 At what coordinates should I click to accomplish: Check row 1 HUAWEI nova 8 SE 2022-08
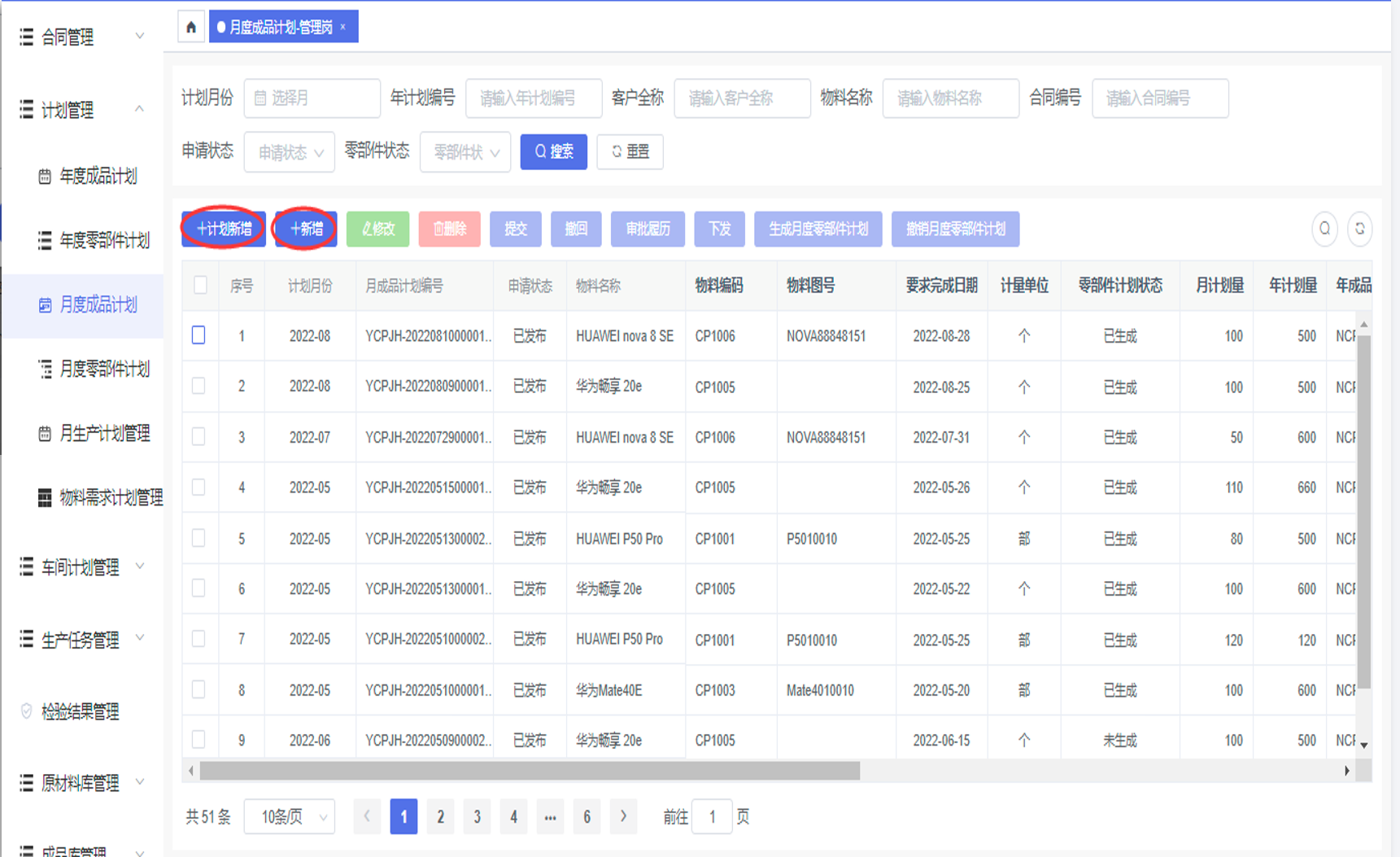198,335
